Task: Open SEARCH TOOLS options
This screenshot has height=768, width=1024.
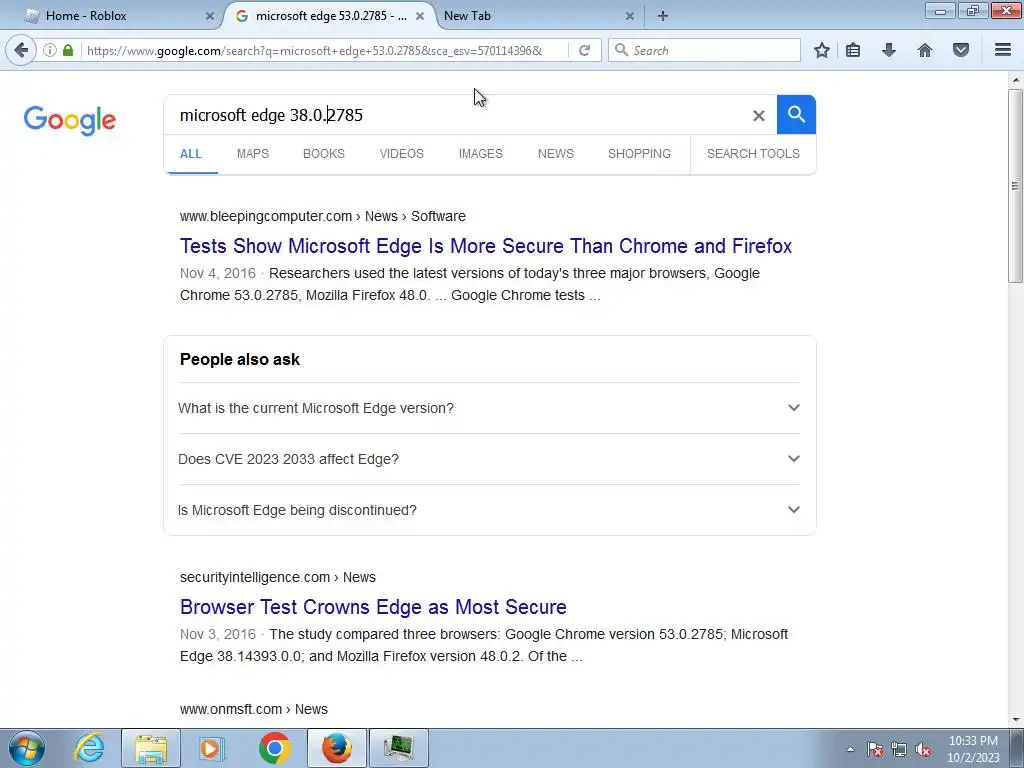Action: (x=753, y=154)
